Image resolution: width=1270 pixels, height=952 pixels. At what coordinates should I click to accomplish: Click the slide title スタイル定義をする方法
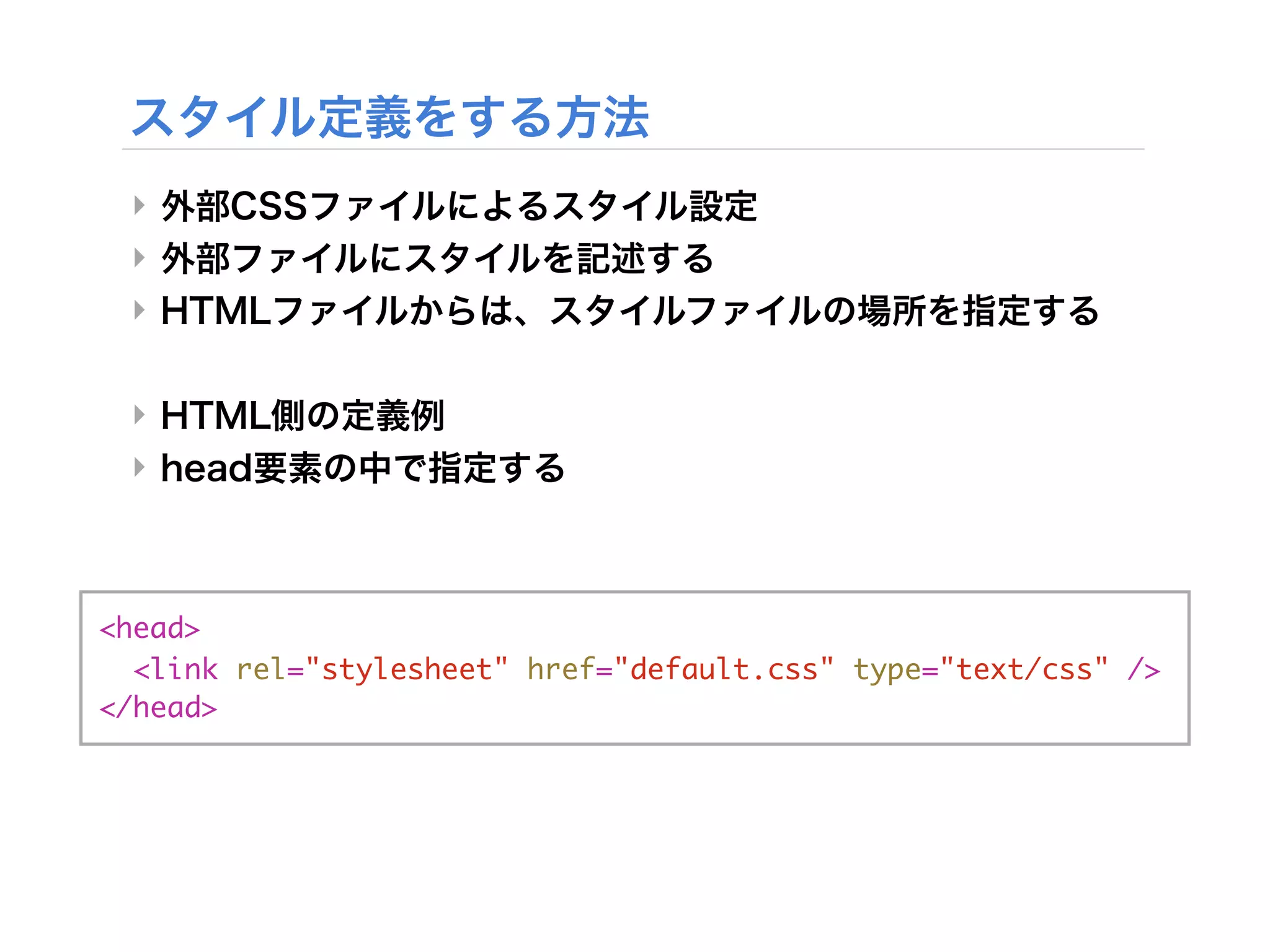coord(391,117)
